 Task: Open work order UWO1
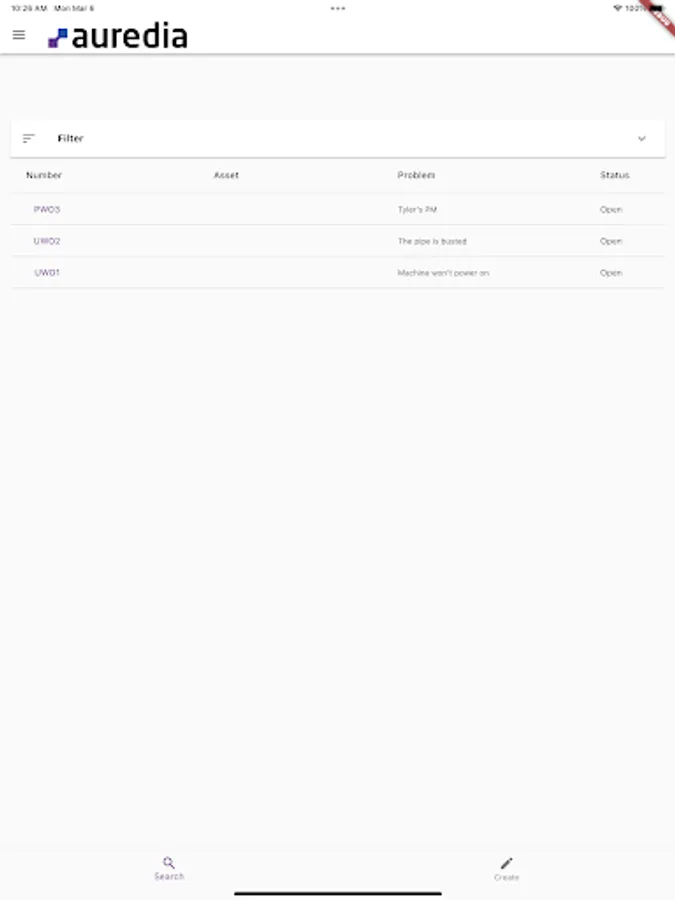tap(47, 273)
